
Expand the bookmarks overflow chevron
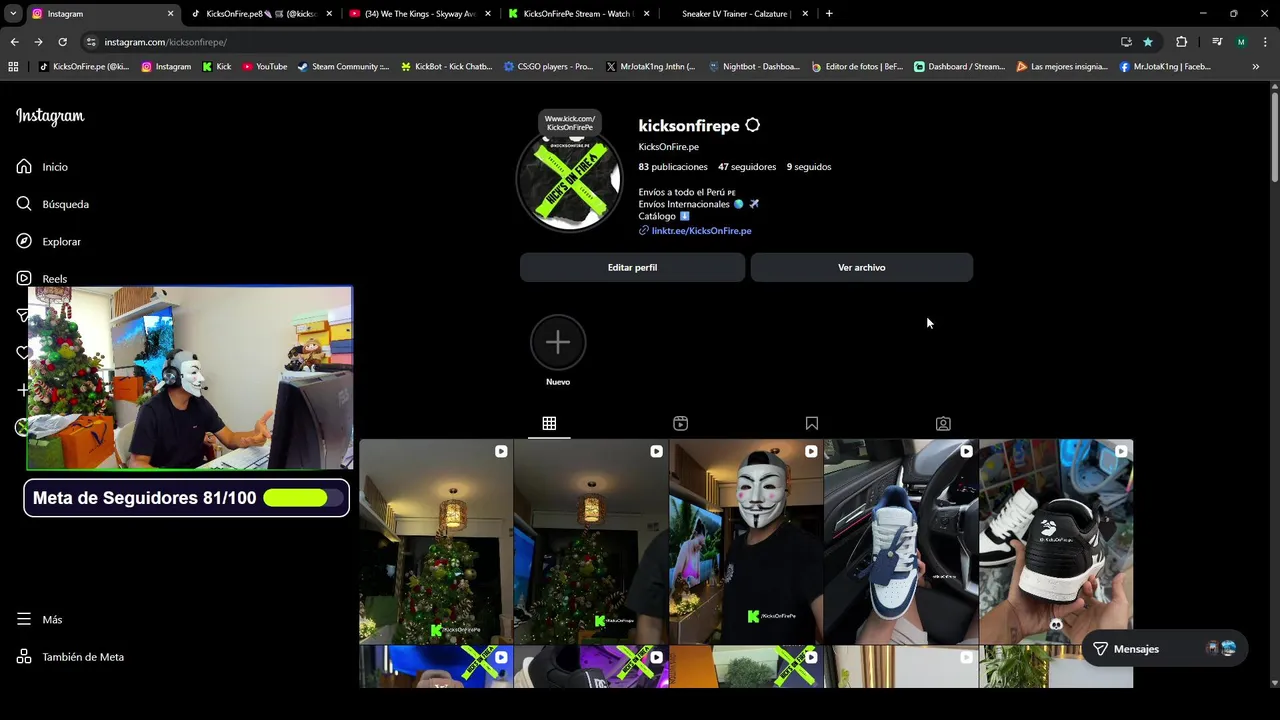(x=1256, y=67)
